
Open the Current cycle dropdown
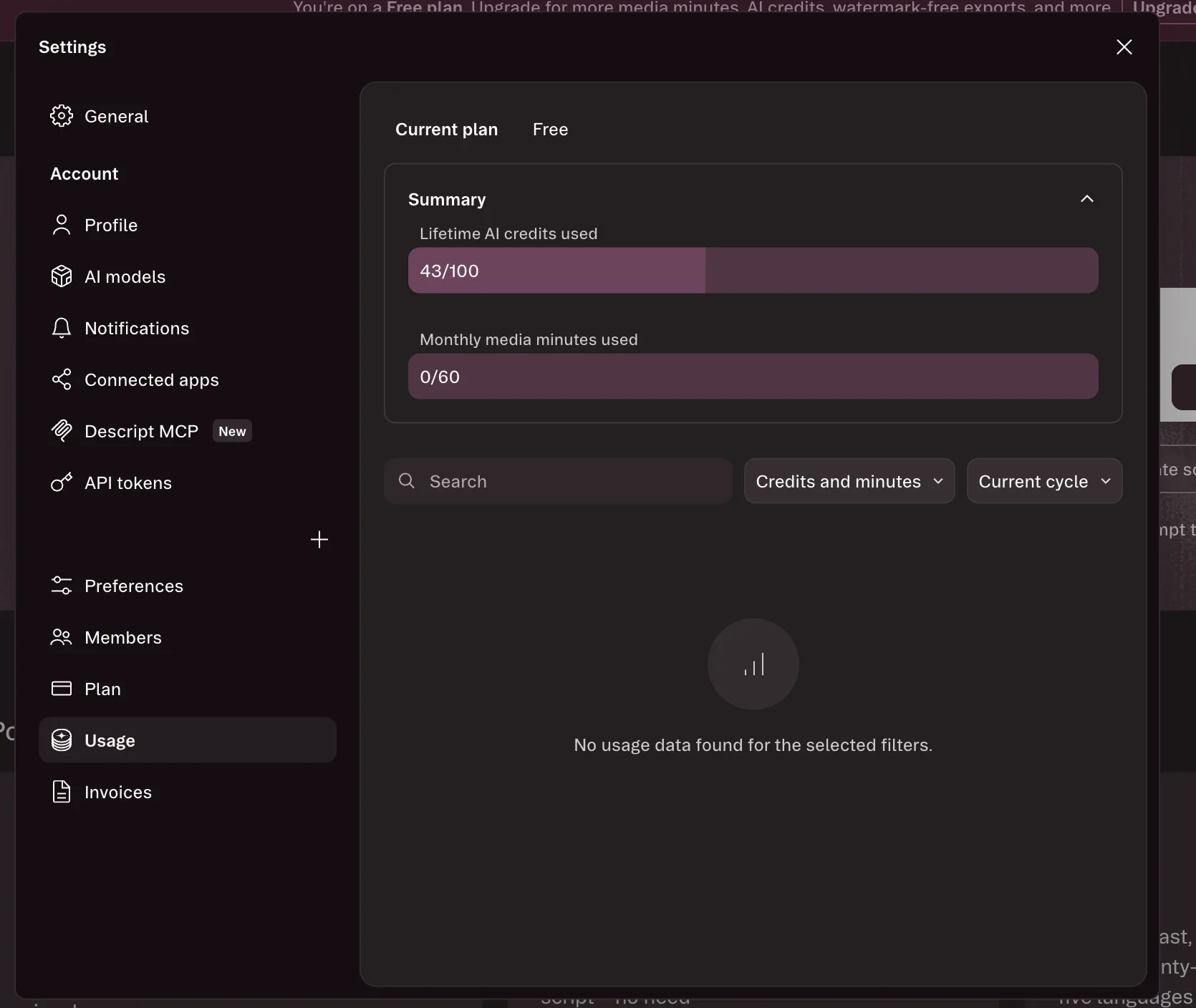pos(1044,481)
